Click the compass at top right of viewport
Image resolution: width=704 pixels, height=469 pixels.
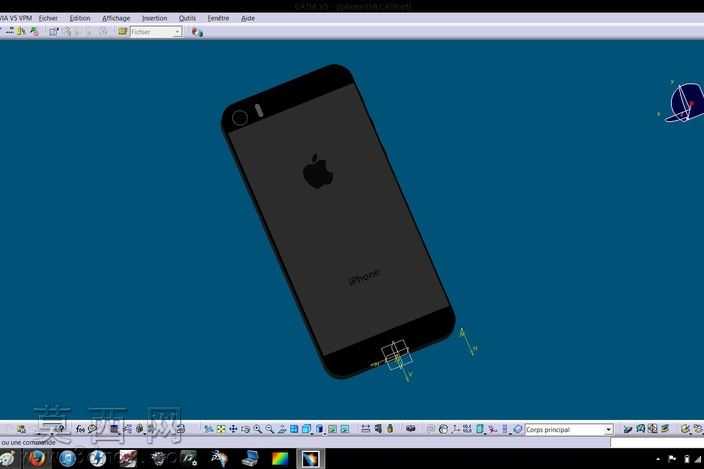[x=684, y=102]
